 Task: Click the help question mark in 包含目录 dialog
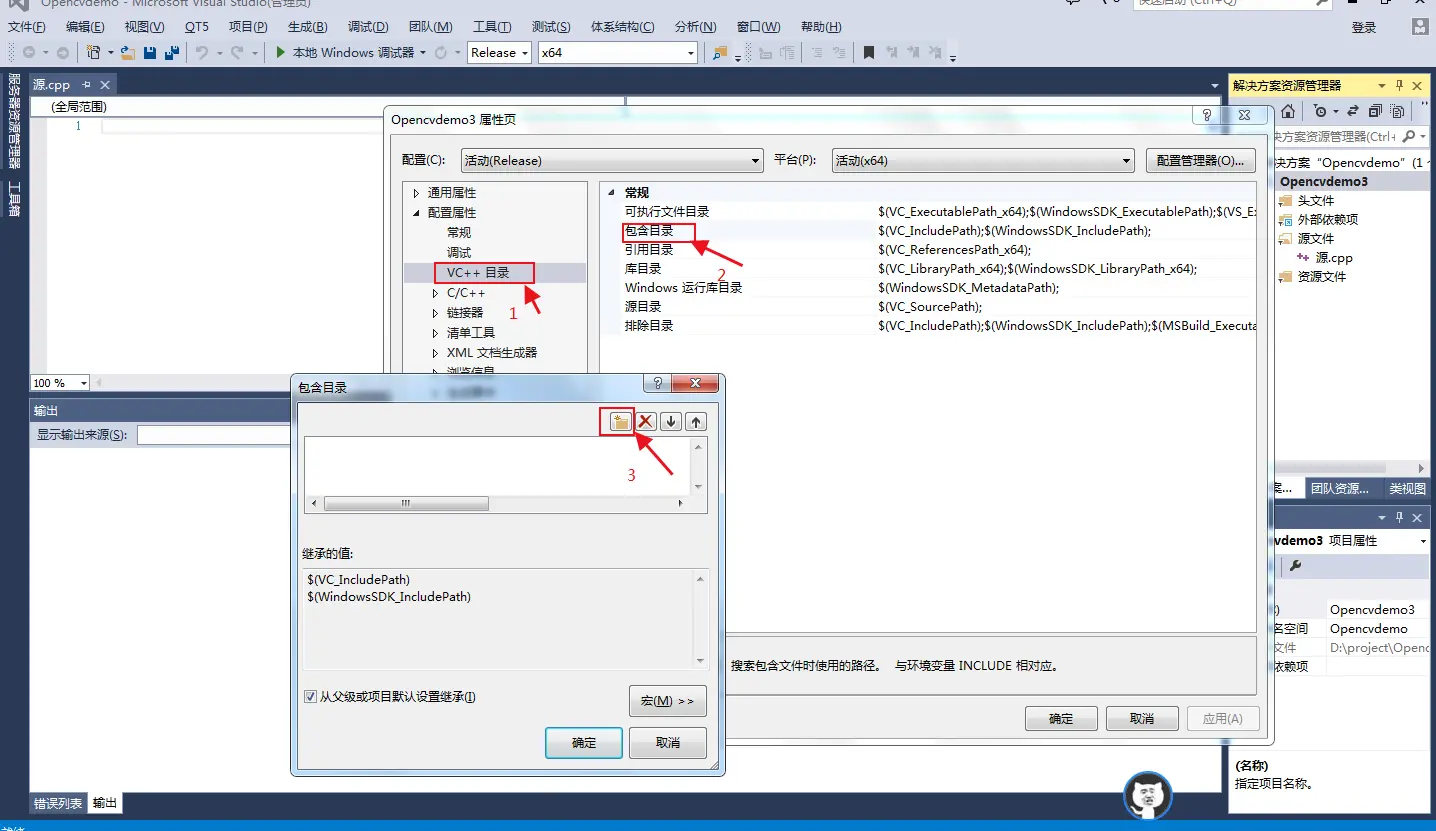click(x=658, y=384)
